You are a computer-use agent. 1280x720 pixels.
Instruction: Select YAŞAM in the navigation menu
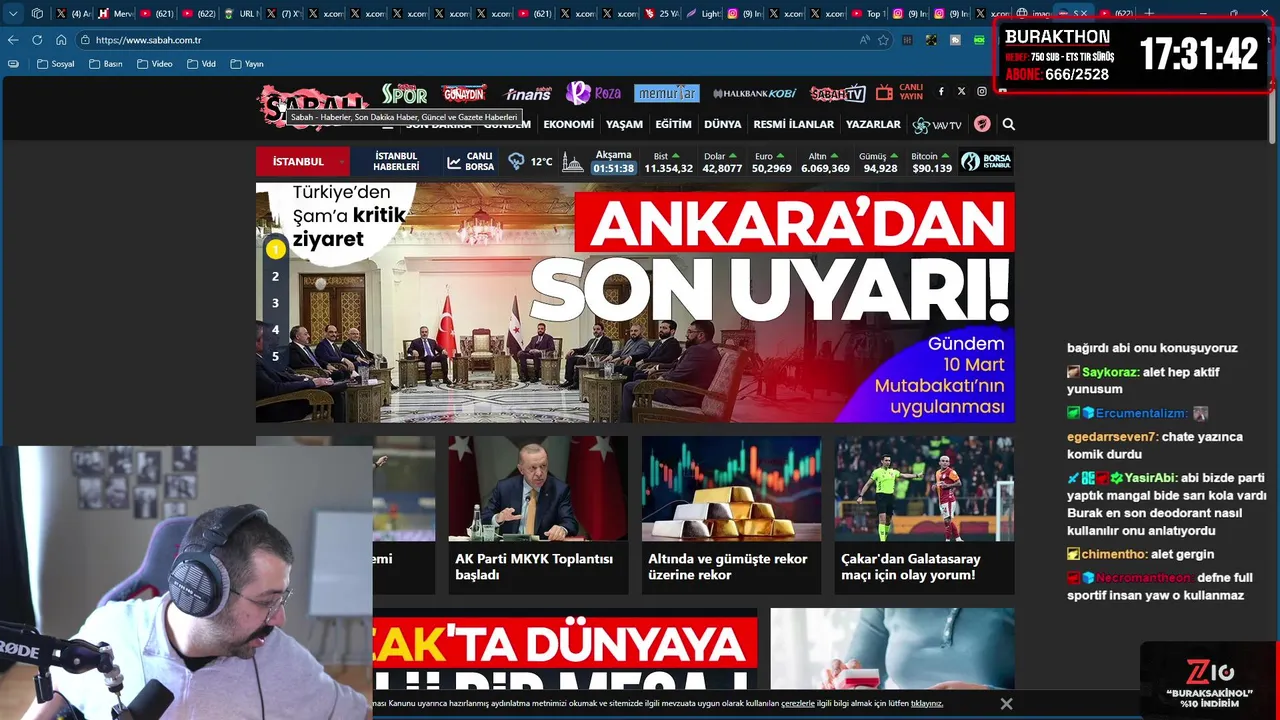pyautogui.click(x=624, y=124)
